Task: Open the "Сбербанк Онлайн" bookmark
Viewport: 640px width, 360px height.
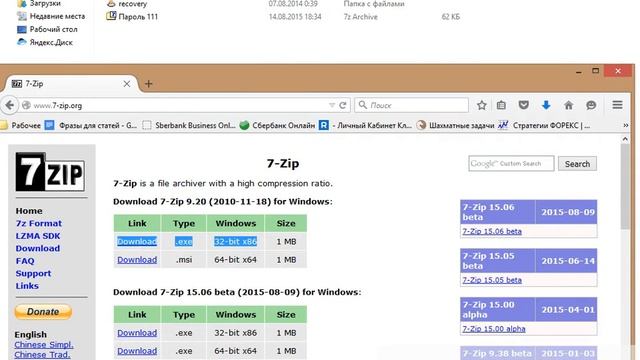Action: [x=277, y=125]
